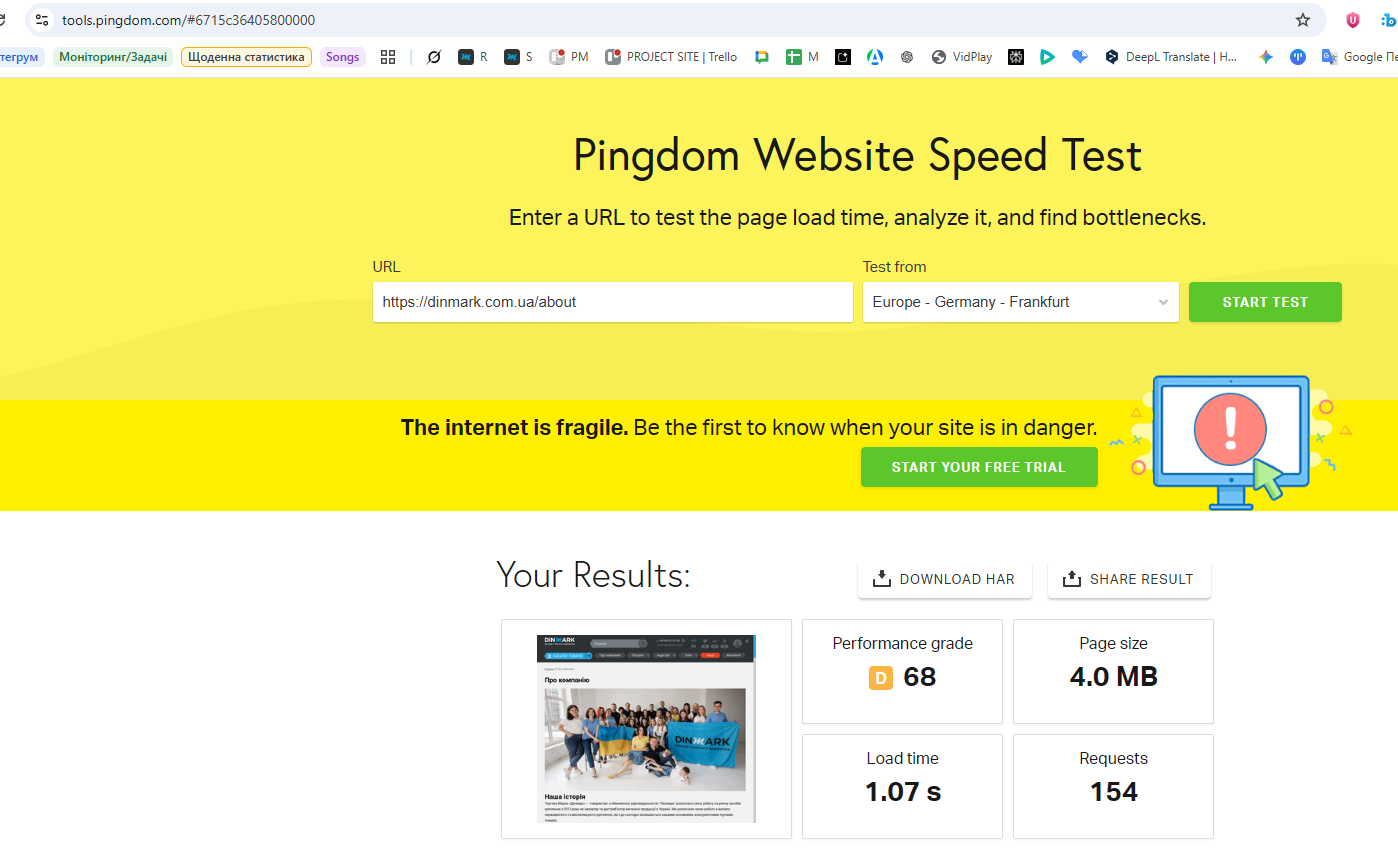Image resolution: width=1398 pixels, height=859 pixels.
Task: Click the DOWNLOAD HAR button
Action: pos(944,579)
